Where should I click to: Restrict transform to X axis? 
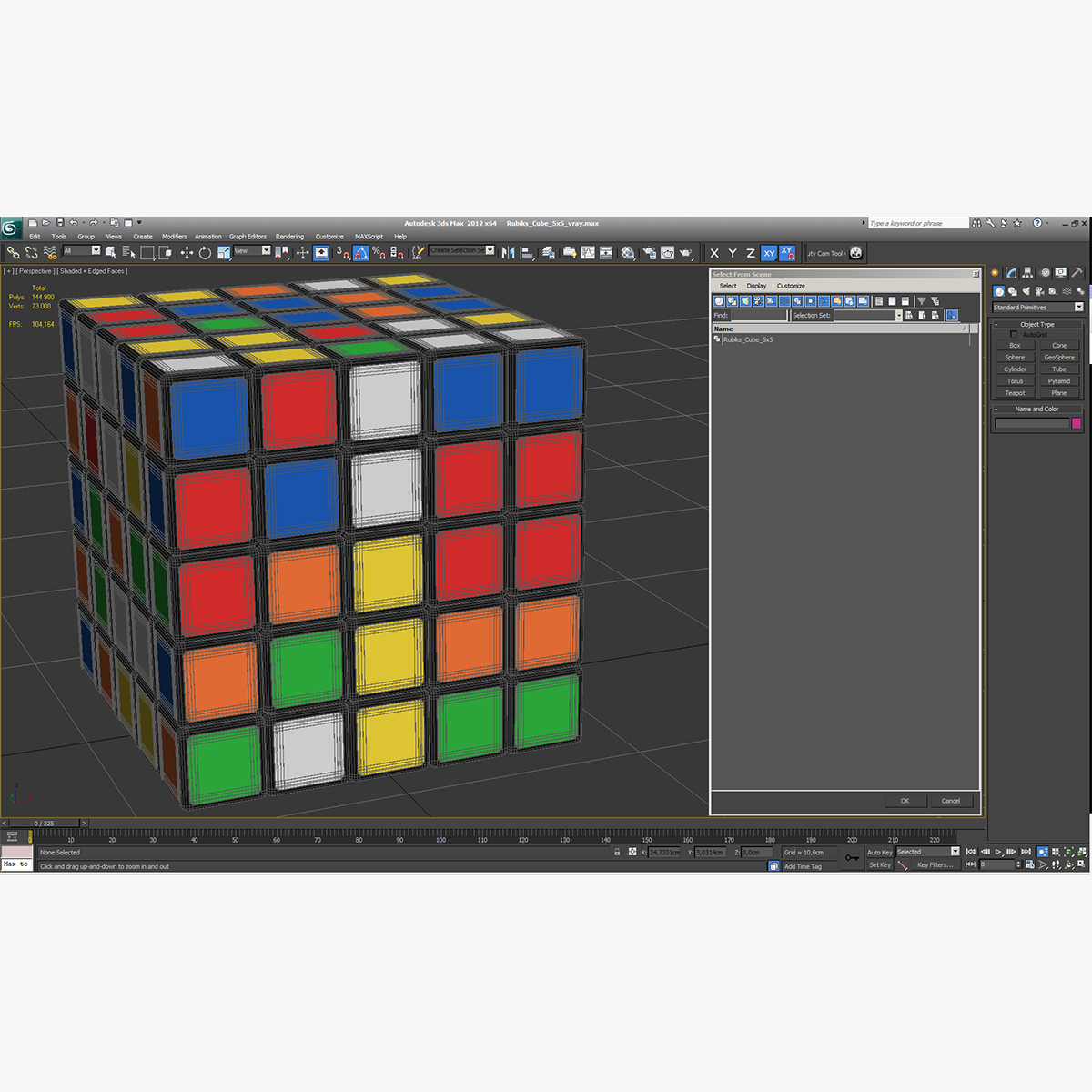[x=714, y=253]
